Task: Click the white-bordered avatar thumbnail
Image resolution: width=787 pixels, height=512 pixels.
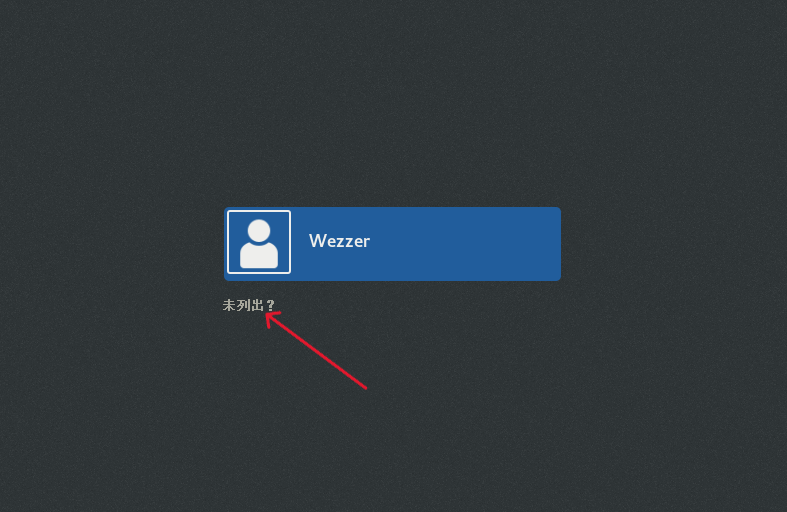Action: (x=259, y=242)
